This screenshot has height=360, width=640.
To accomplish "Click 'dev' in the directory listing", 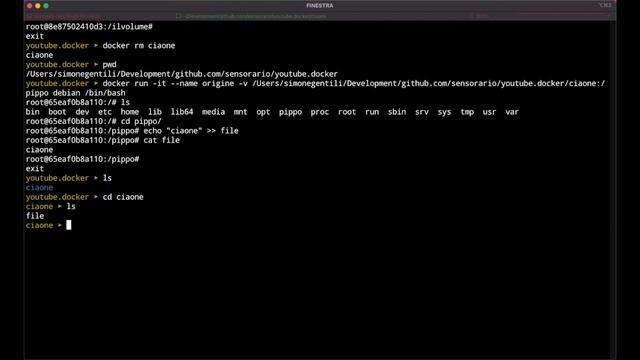I will (82, 112).
